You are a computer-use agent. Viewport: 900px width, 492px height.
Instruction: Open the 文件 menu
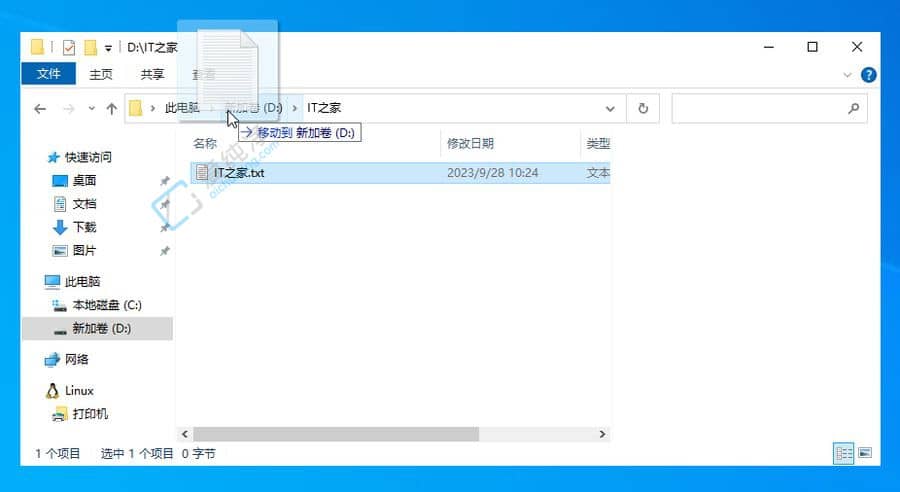click(x=48, y=74)
